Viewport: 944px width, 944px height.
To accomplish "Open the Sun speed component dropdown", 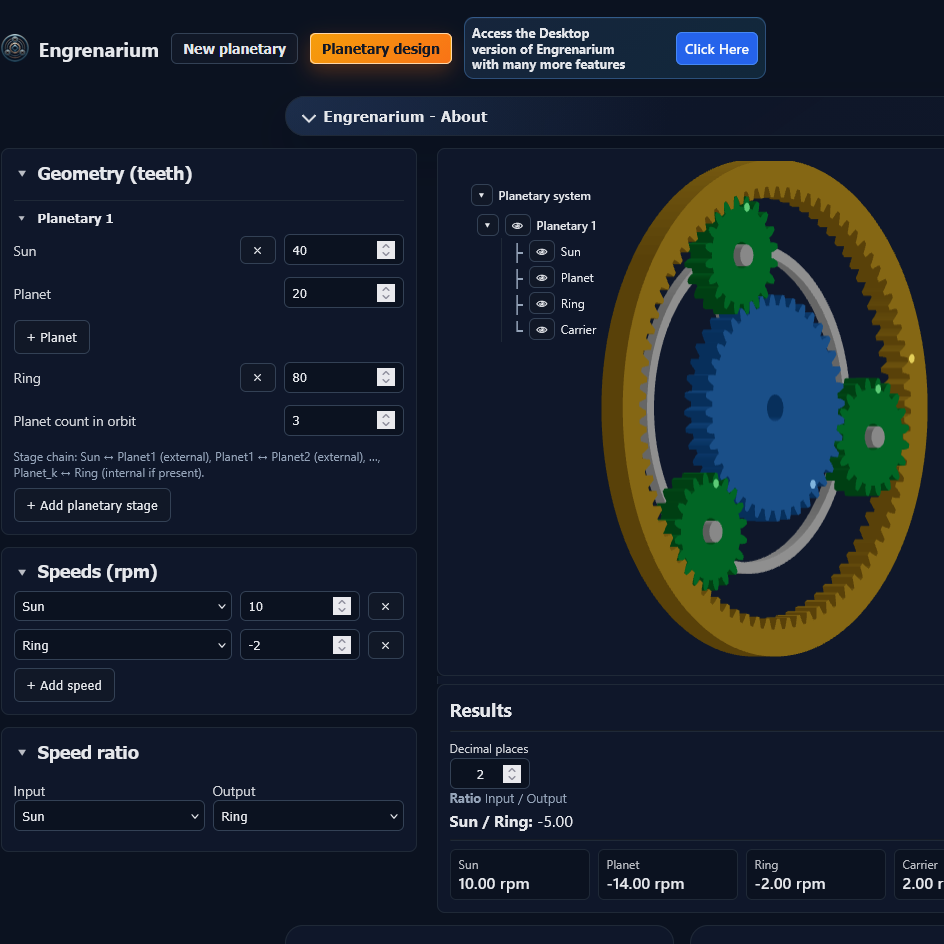I will pyautogui.click(x=123, y=606).
